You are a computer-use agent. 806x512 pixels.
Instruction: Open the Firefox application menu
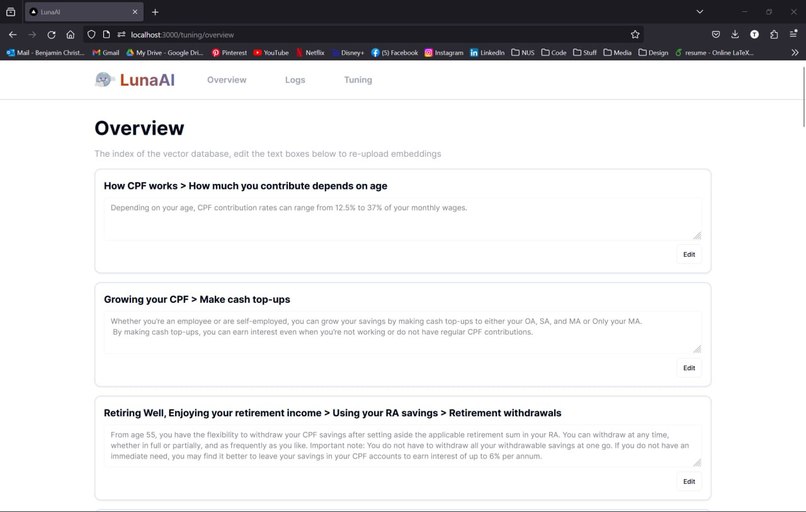[x=794, y=34]
